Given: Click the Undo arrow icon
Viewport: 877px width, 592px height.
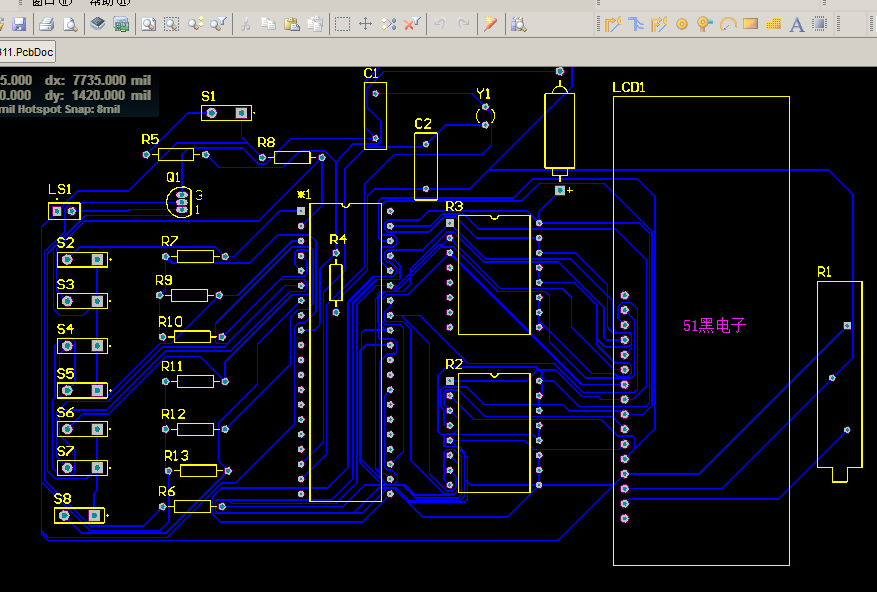Looking at the screenshot, I should pyautogui.click(x=440, y=24).
